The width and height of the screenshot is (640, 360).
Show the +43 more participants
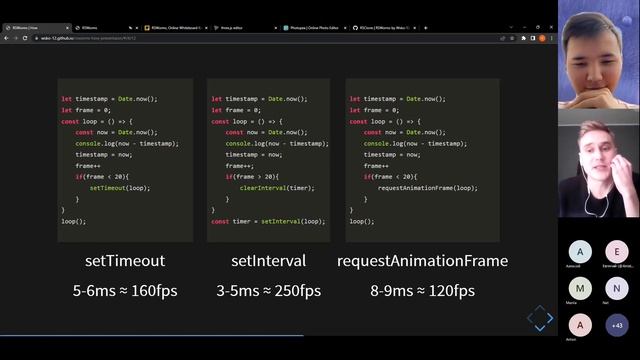point(617,325)
